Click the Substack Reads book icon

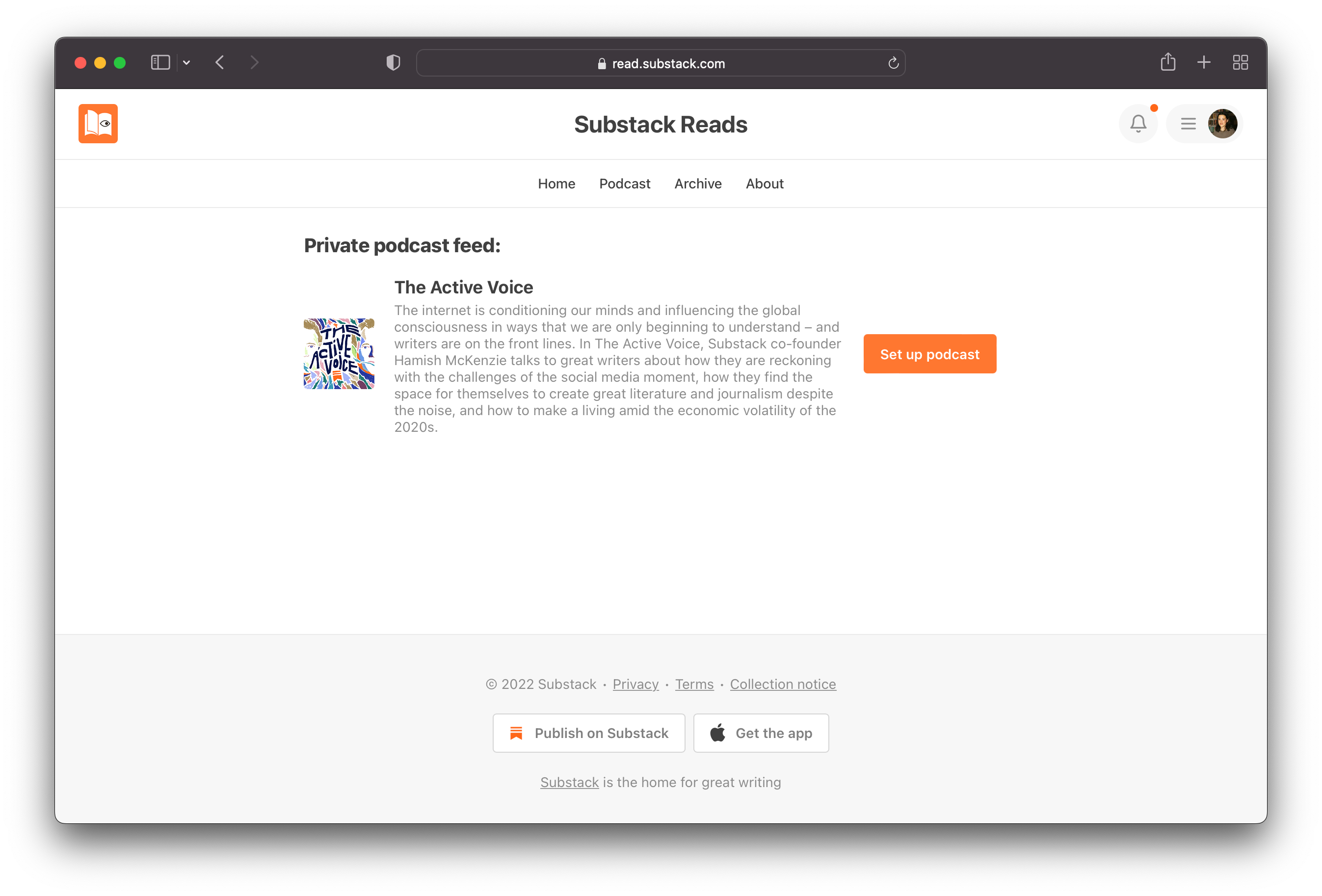coord(98,123)
